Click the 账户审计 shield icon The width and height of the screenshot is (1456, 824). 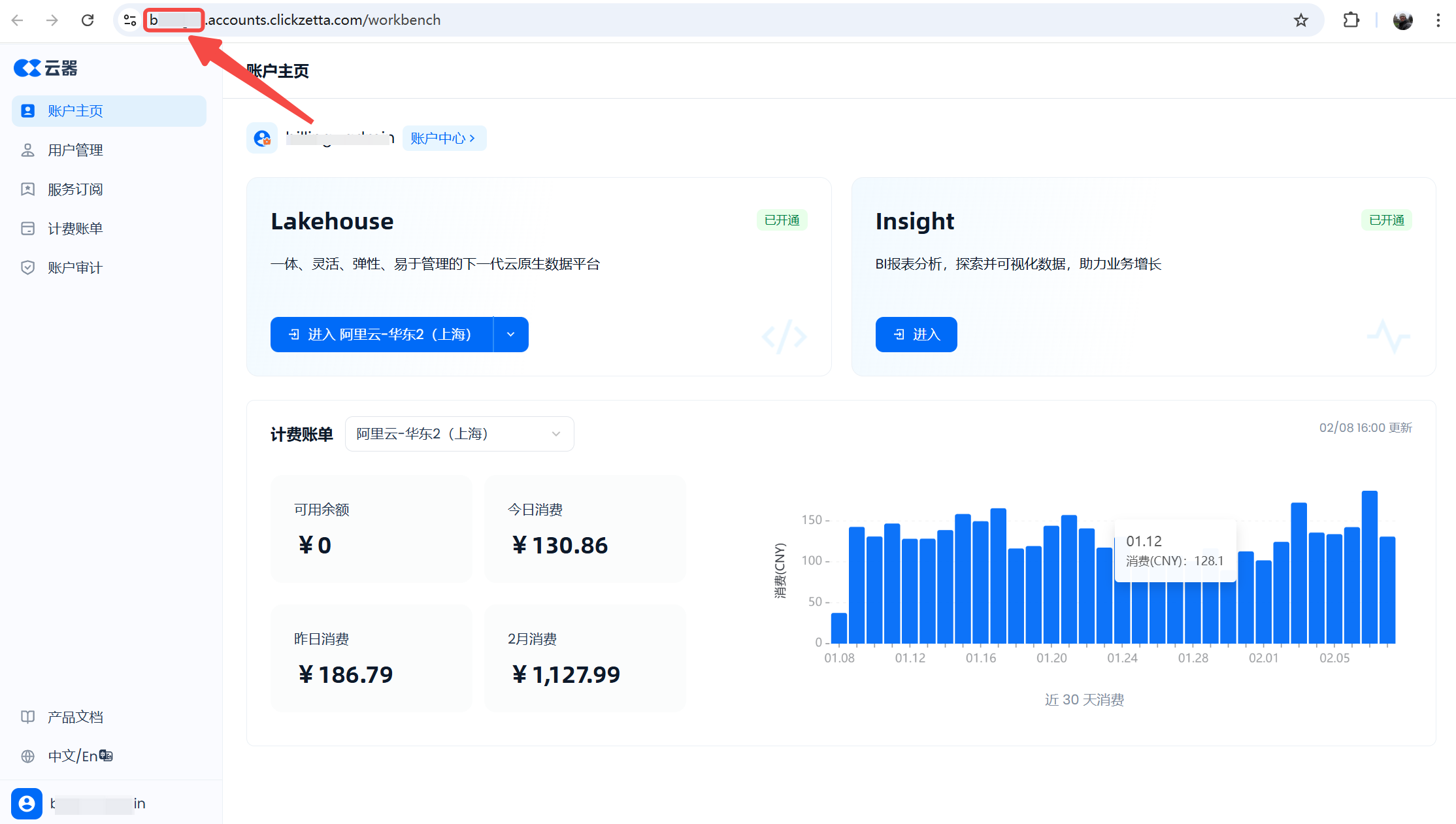click(x=27, y=268)
